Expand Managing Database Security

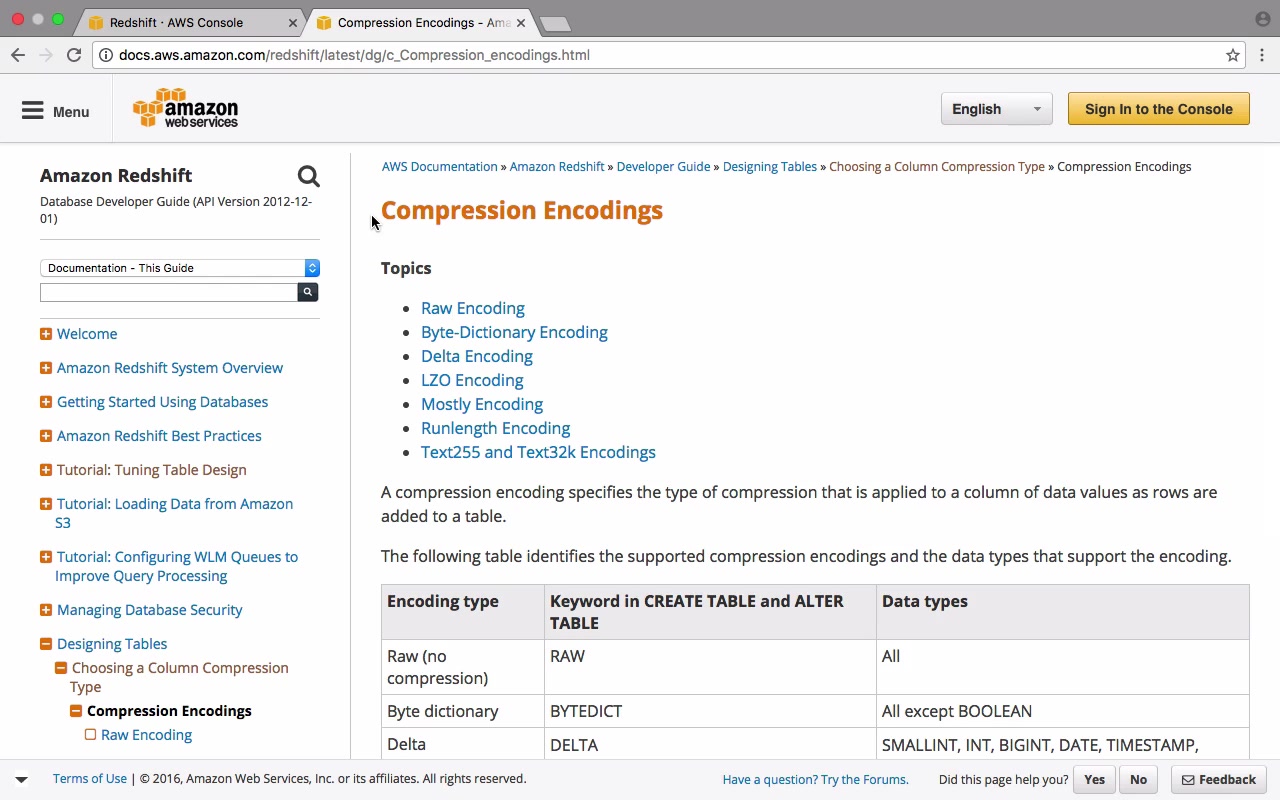(x=46, y=610)
